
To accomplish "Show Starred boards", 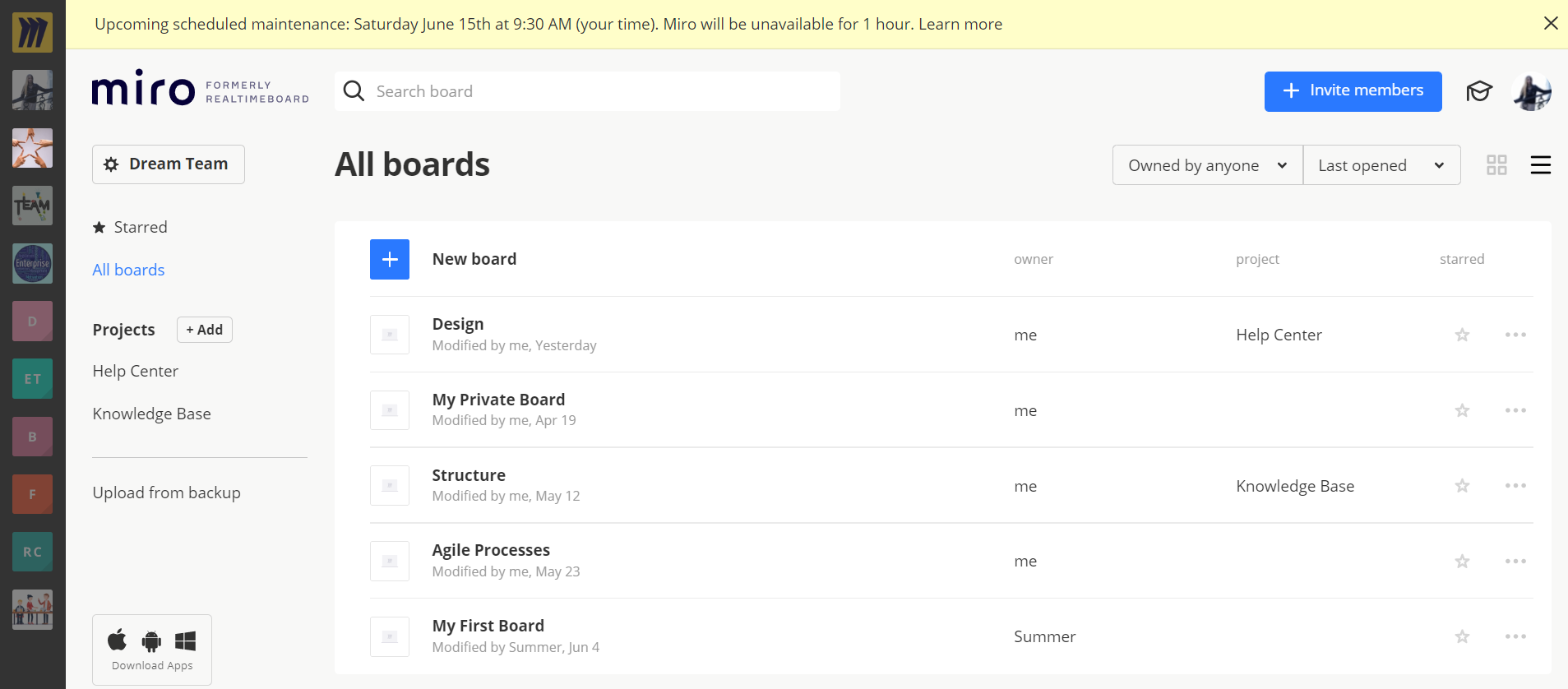I will [x=140, y=228].
